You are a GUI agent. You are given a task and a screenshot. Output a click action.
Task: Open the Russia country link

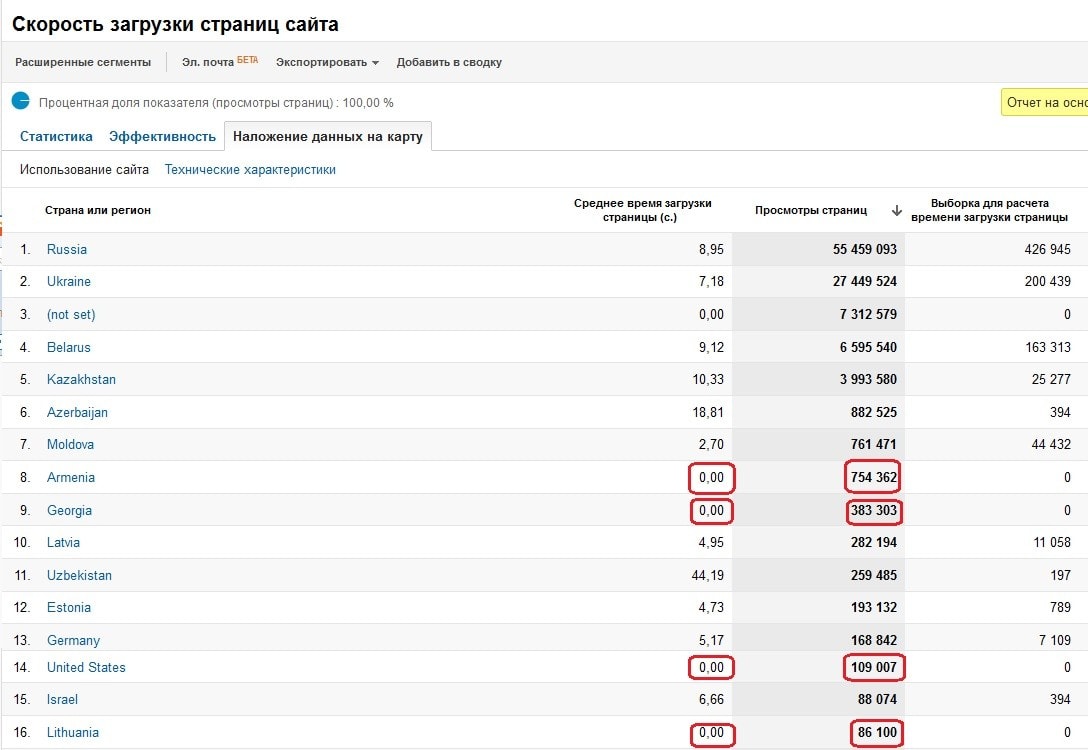point(67,250)
